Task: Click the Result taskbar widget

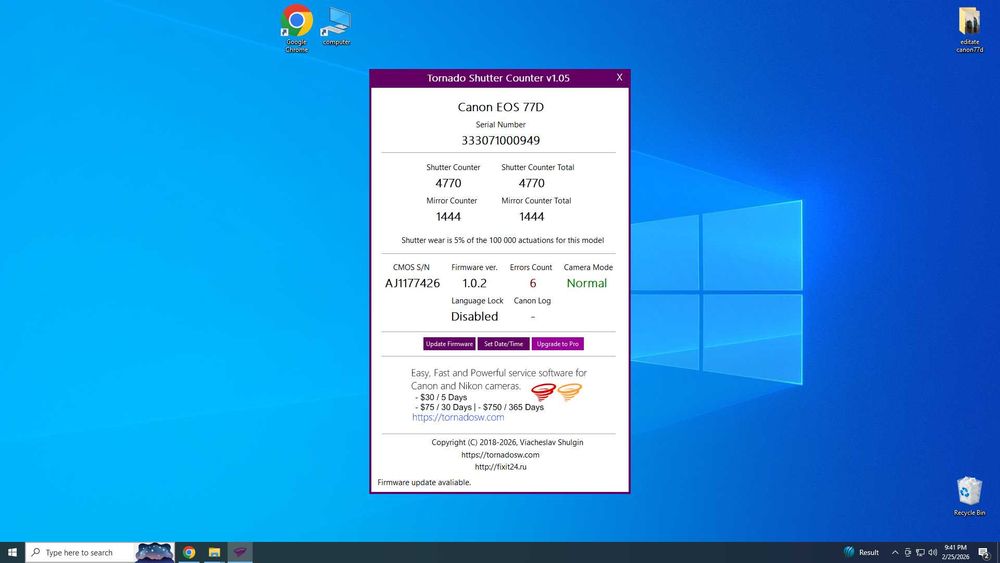Action: coord(861,552)
